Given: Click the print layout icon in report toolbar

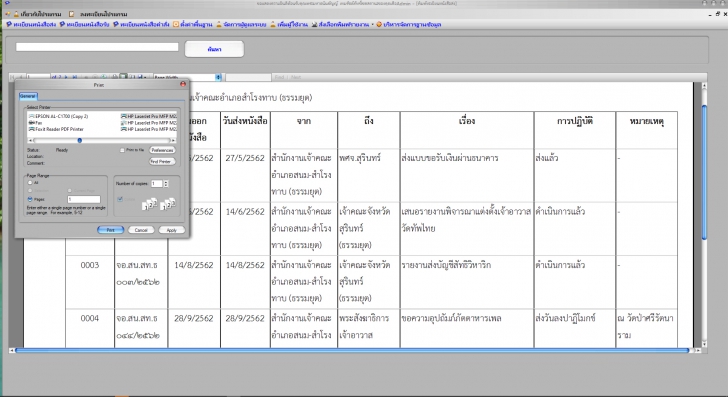Looking at the screenshot, I should click(124, 77).
